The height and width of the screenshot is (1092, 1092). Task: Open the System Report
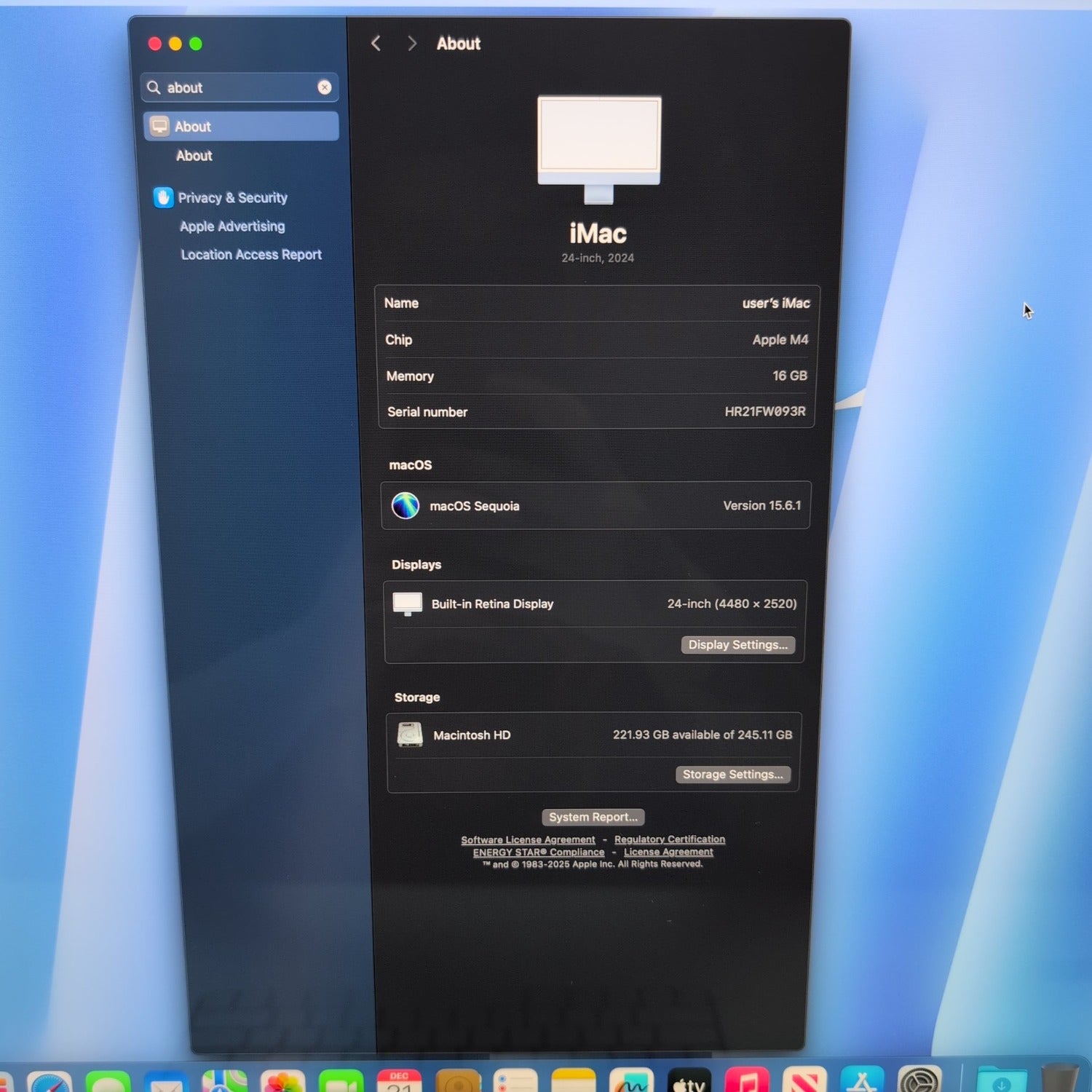pos(593,817)
